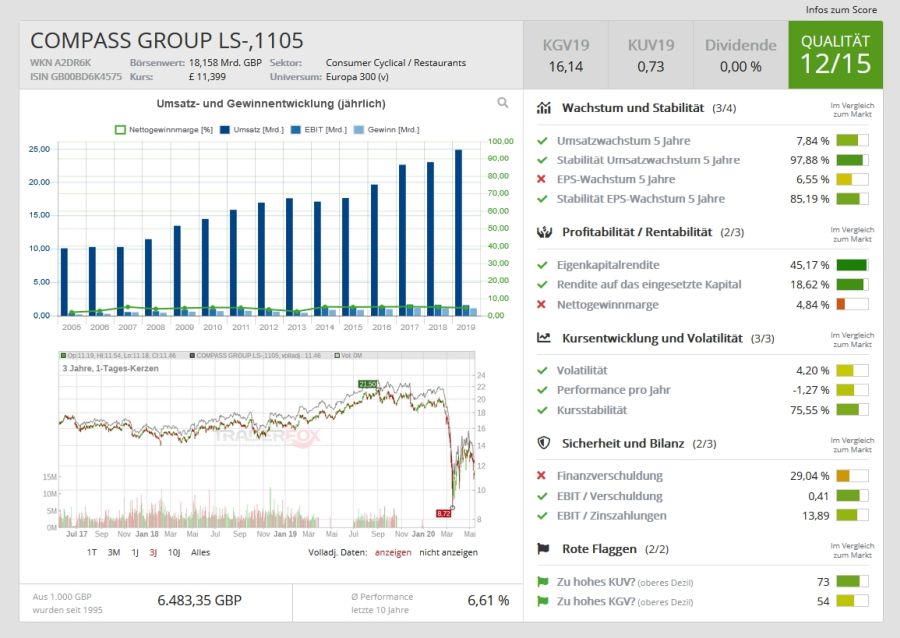Click the green checkmark for Kursstabilität

542,410
